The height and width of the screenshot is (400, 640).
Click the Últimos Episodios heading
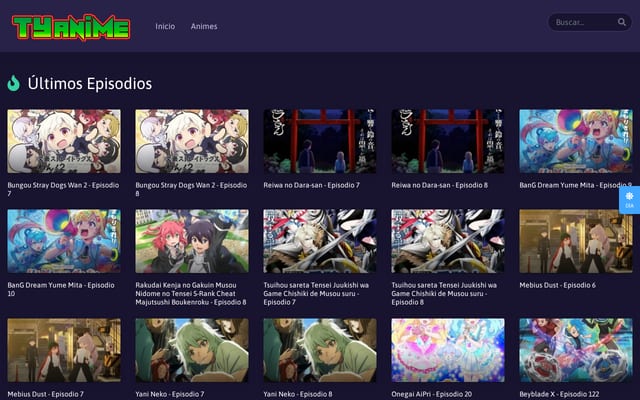(x=90, y=84)
